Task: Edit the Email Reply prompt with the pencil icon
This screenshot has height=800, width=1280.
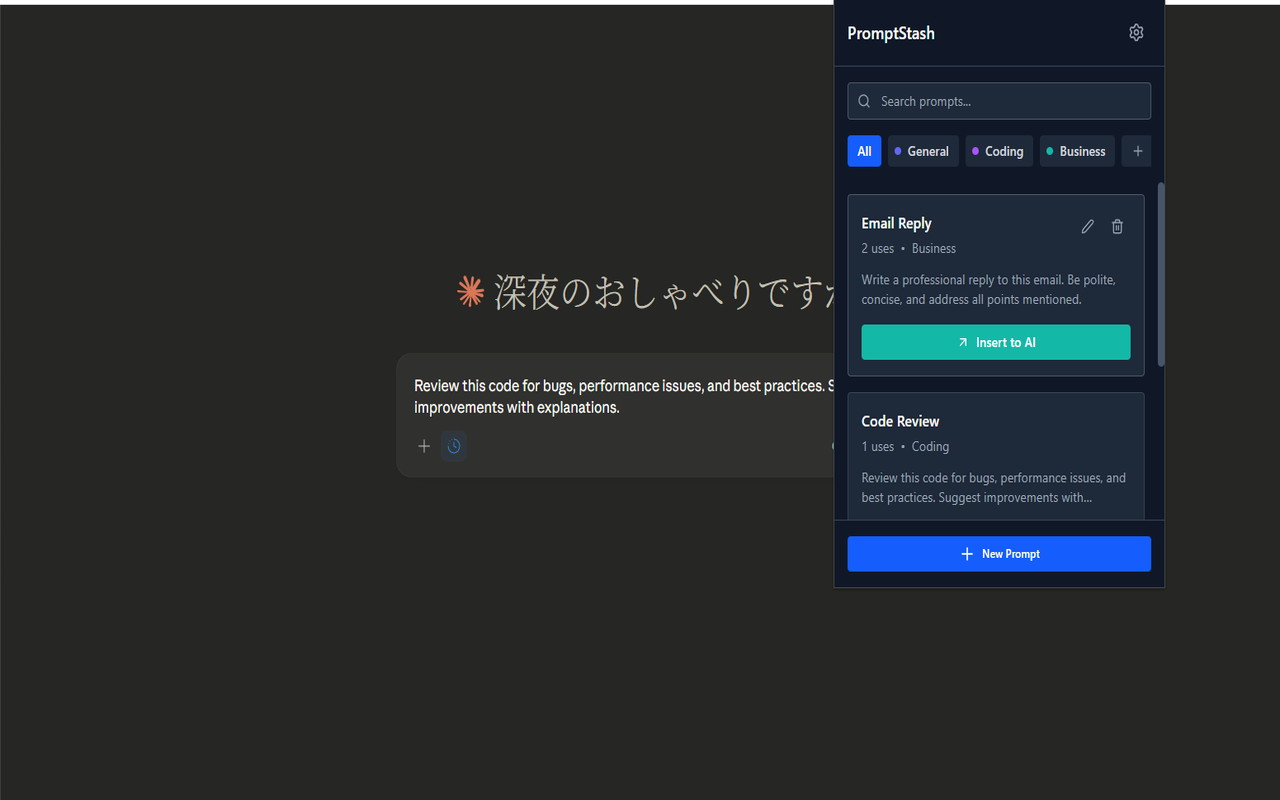Action: 1087,226
